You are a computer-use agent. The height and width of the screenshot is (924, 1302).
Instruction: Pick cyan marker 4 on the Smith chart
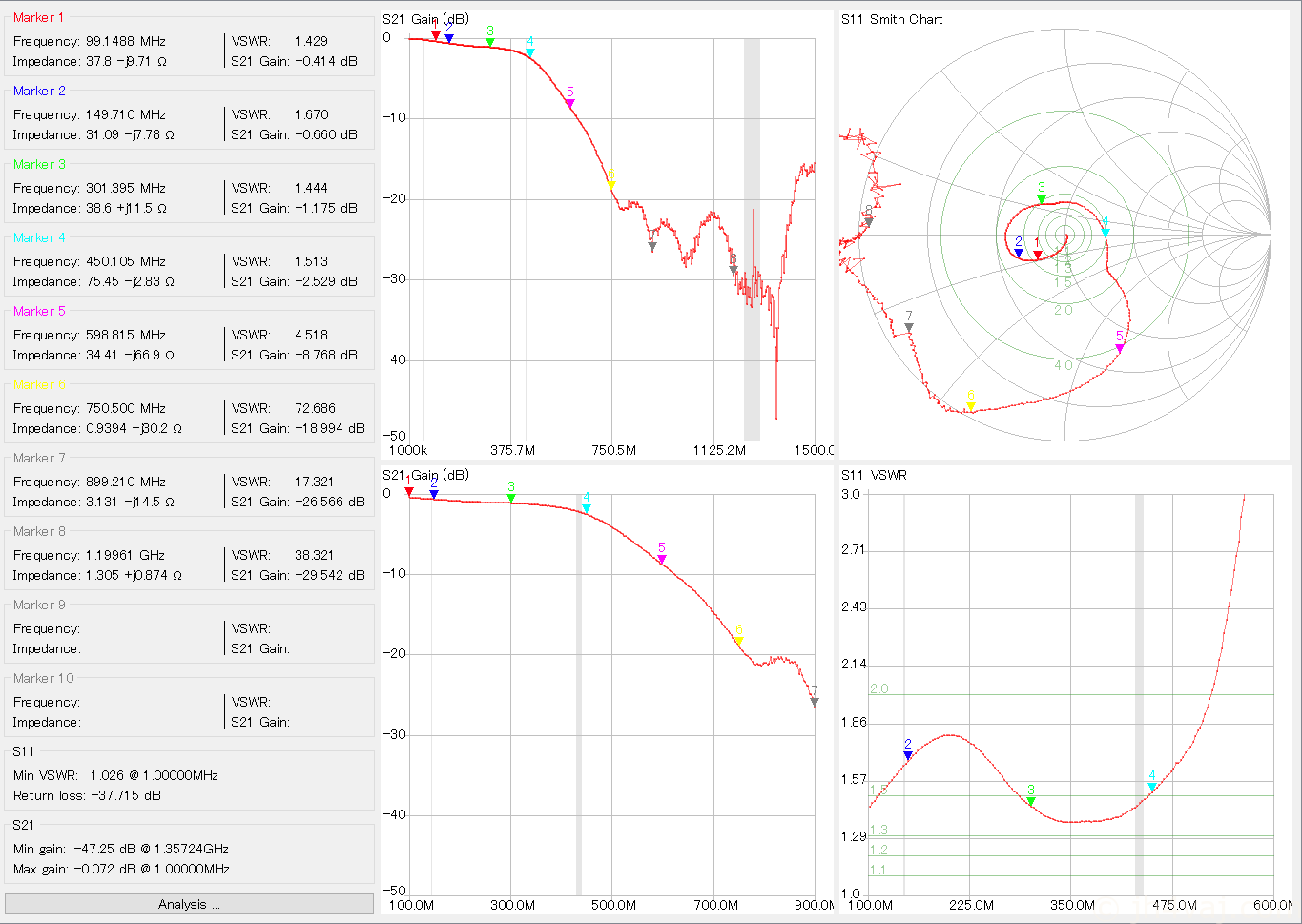click(1106, 232)
